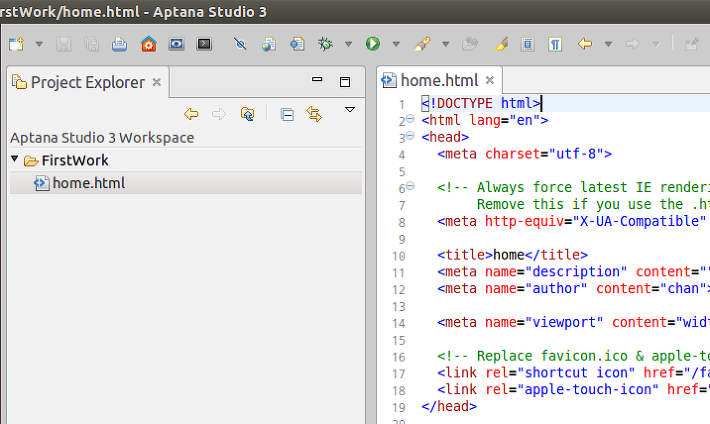Open the Forward history dropdown in main toolbar
This screenshot has width=710, height=424.
tap(656, 44)
